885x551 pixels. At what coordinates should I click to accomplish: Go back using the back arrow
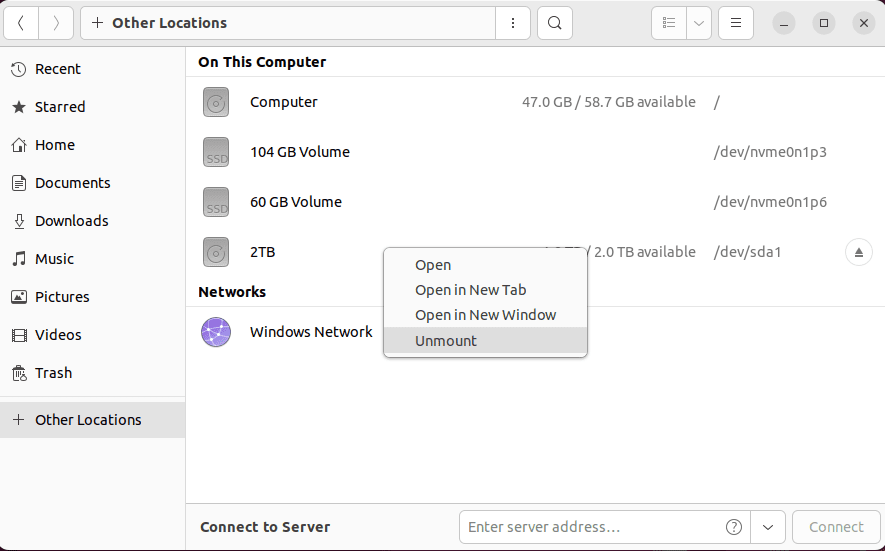tap(21, 23)
